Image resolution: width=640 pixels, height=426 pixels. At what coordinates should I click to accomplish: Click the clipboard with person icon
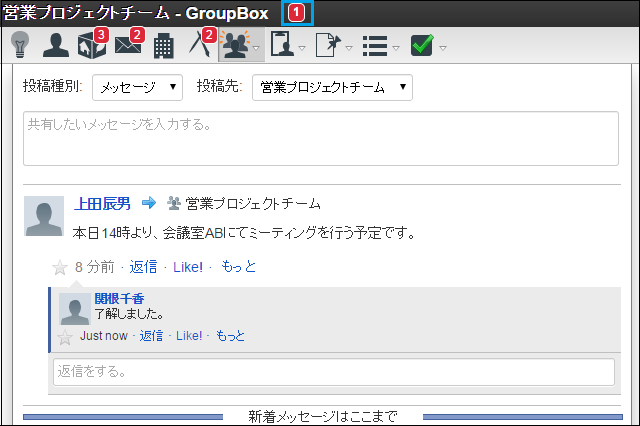[282, 44]
